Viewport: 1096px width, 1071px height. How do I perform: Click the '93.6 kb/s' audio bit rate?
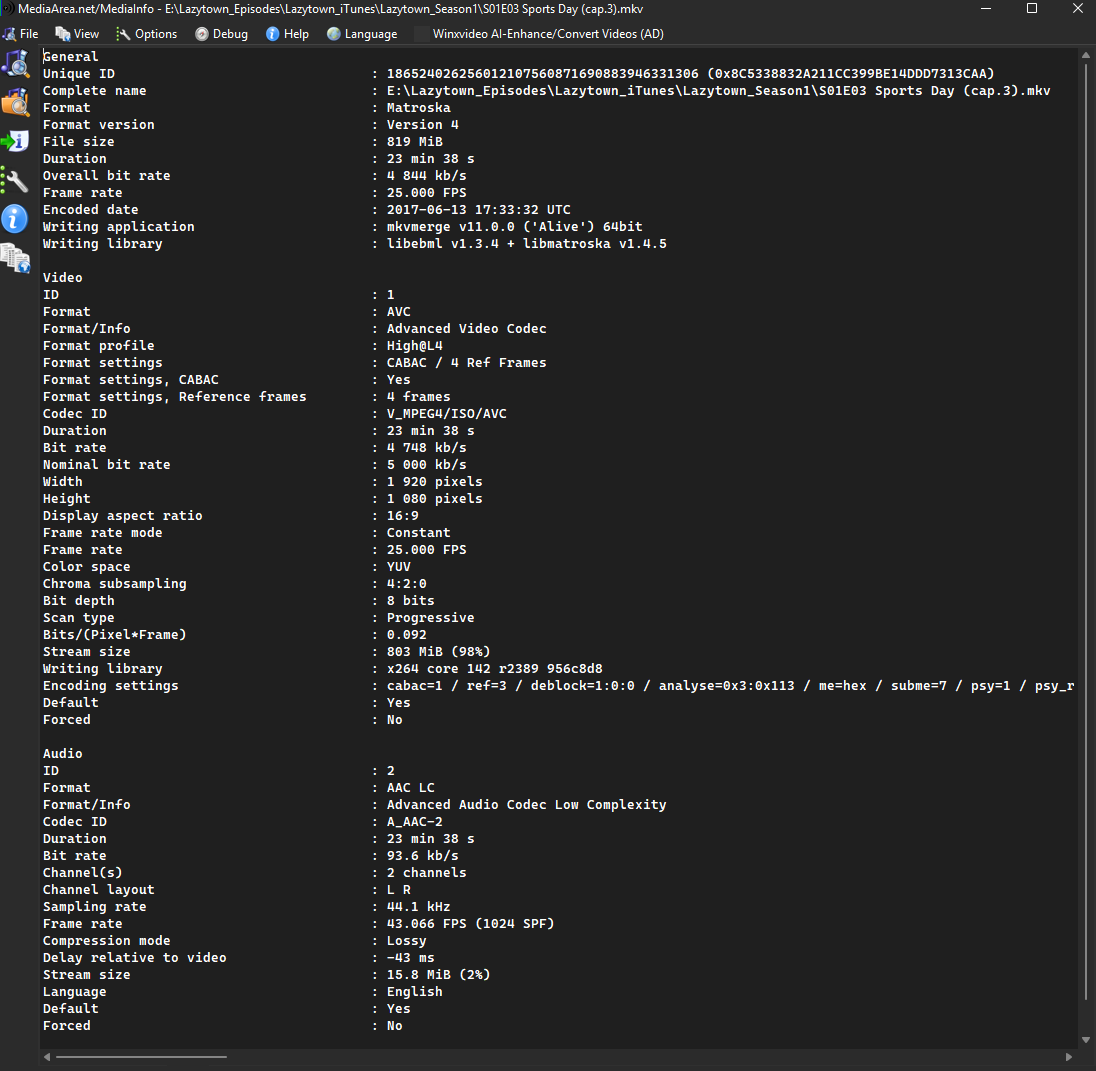pyautogui.click(x=423, y=856)
